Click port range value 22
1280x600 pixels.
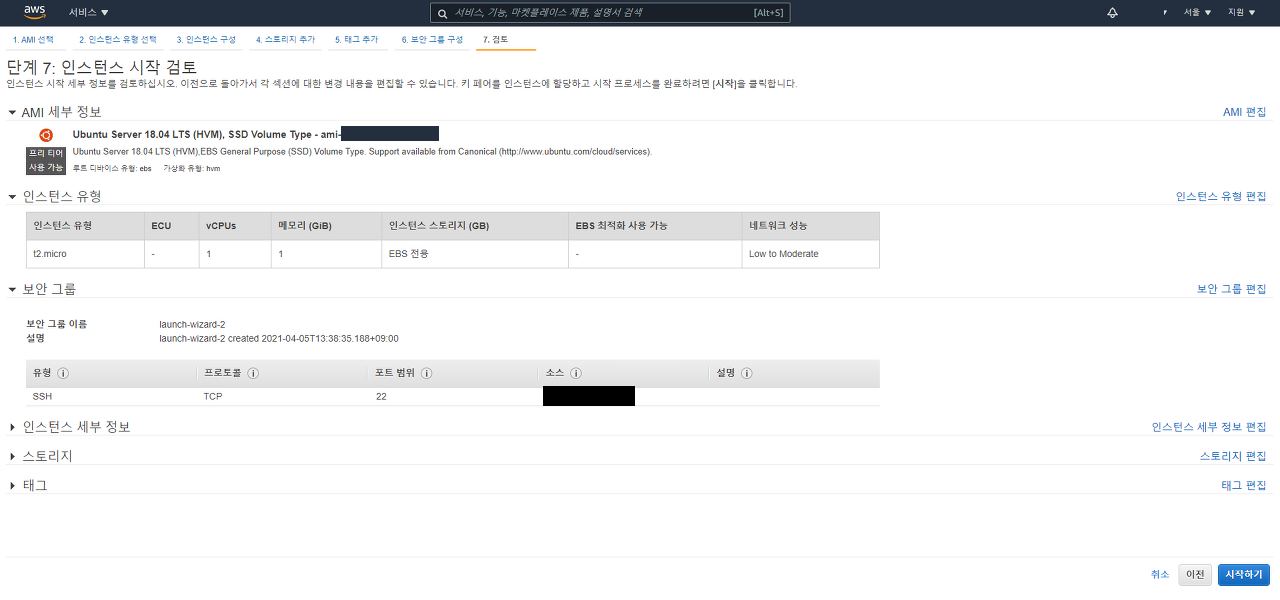click(381, 397)
